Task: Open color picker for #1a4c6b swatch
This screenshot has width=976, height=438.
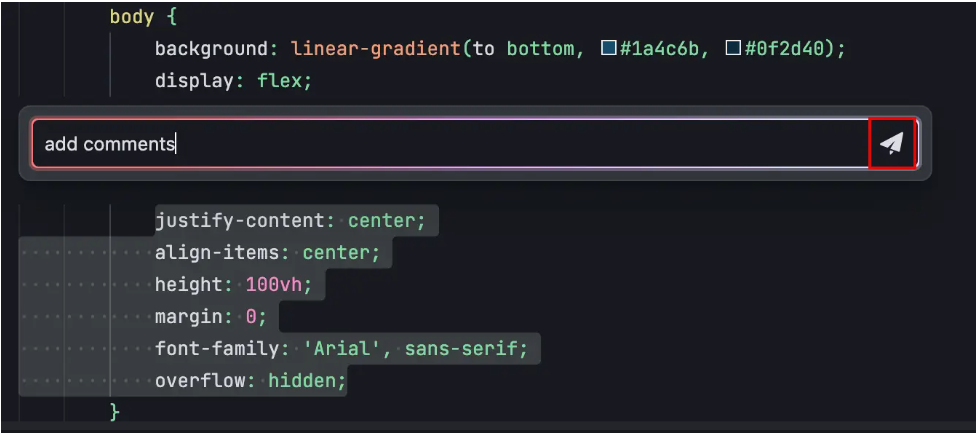Action: click(609, 48)
